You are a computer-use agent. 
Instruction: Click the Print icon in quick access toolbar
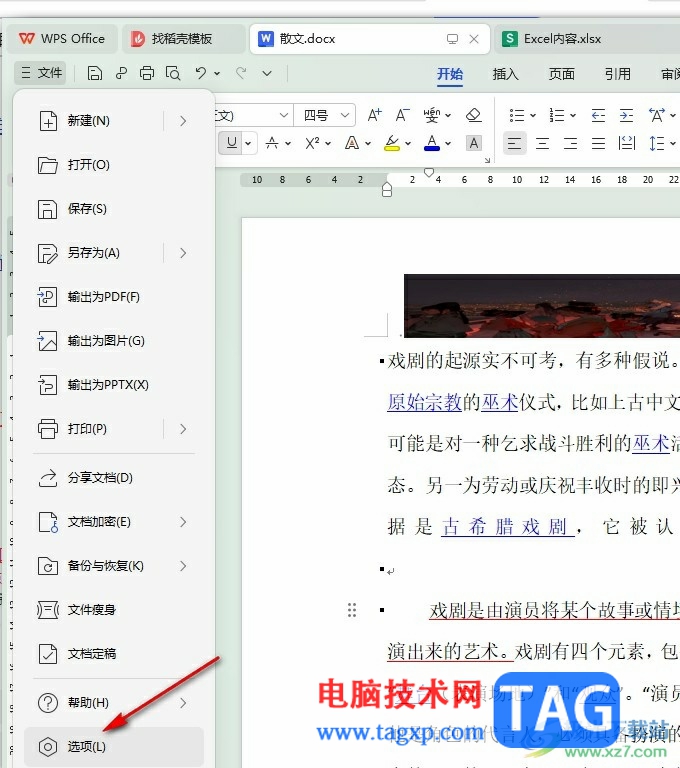tap(147, 73)
